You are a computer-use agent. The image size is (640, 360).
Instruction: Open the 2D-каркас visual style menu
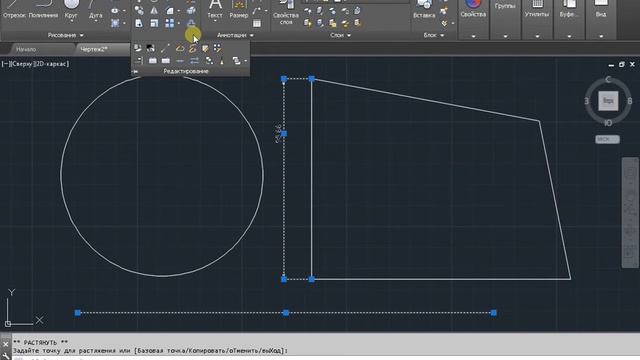coord(52,64)
